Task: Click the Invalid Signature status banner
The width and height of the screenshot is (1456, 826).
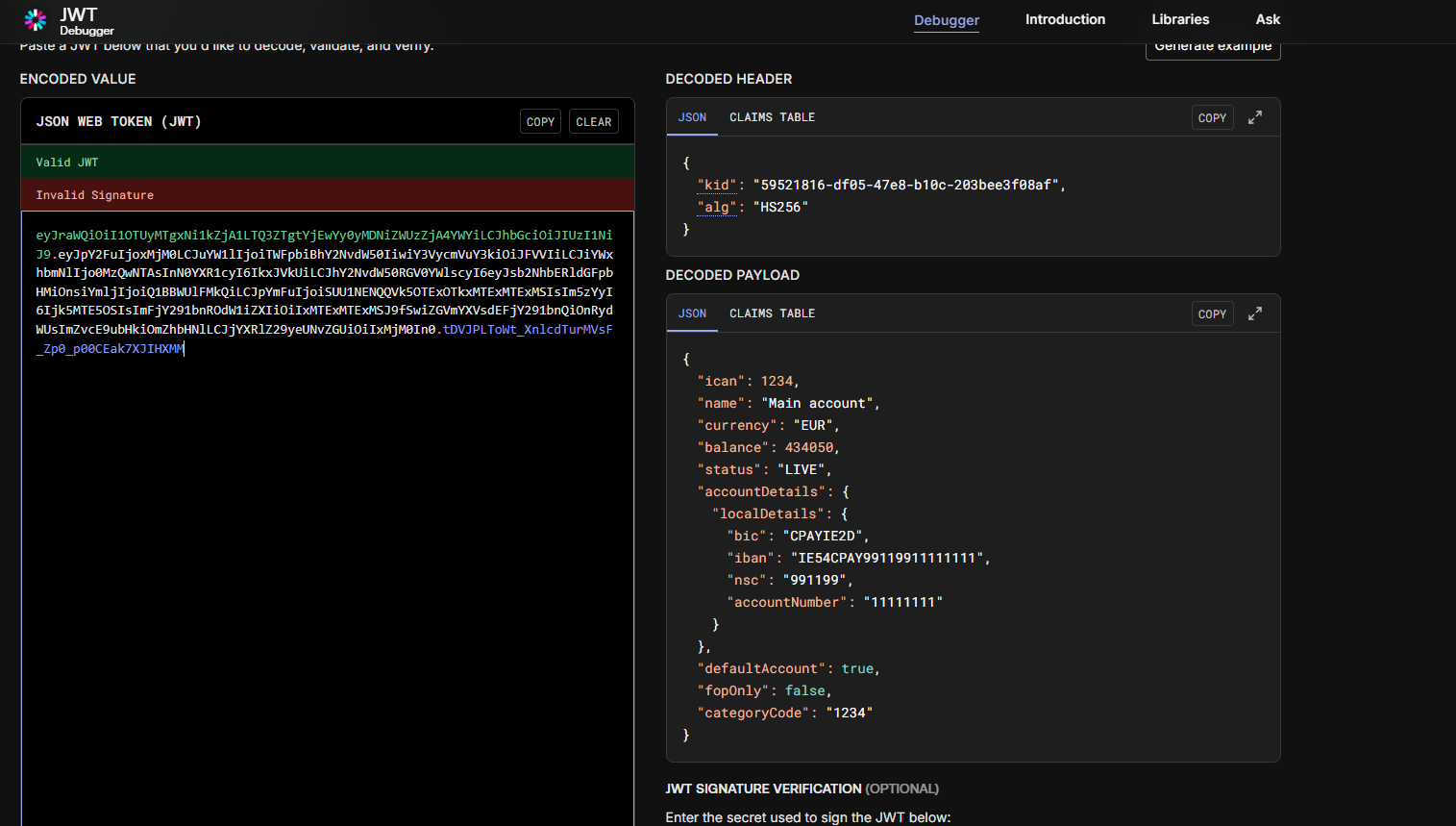Action: point(327,194)
